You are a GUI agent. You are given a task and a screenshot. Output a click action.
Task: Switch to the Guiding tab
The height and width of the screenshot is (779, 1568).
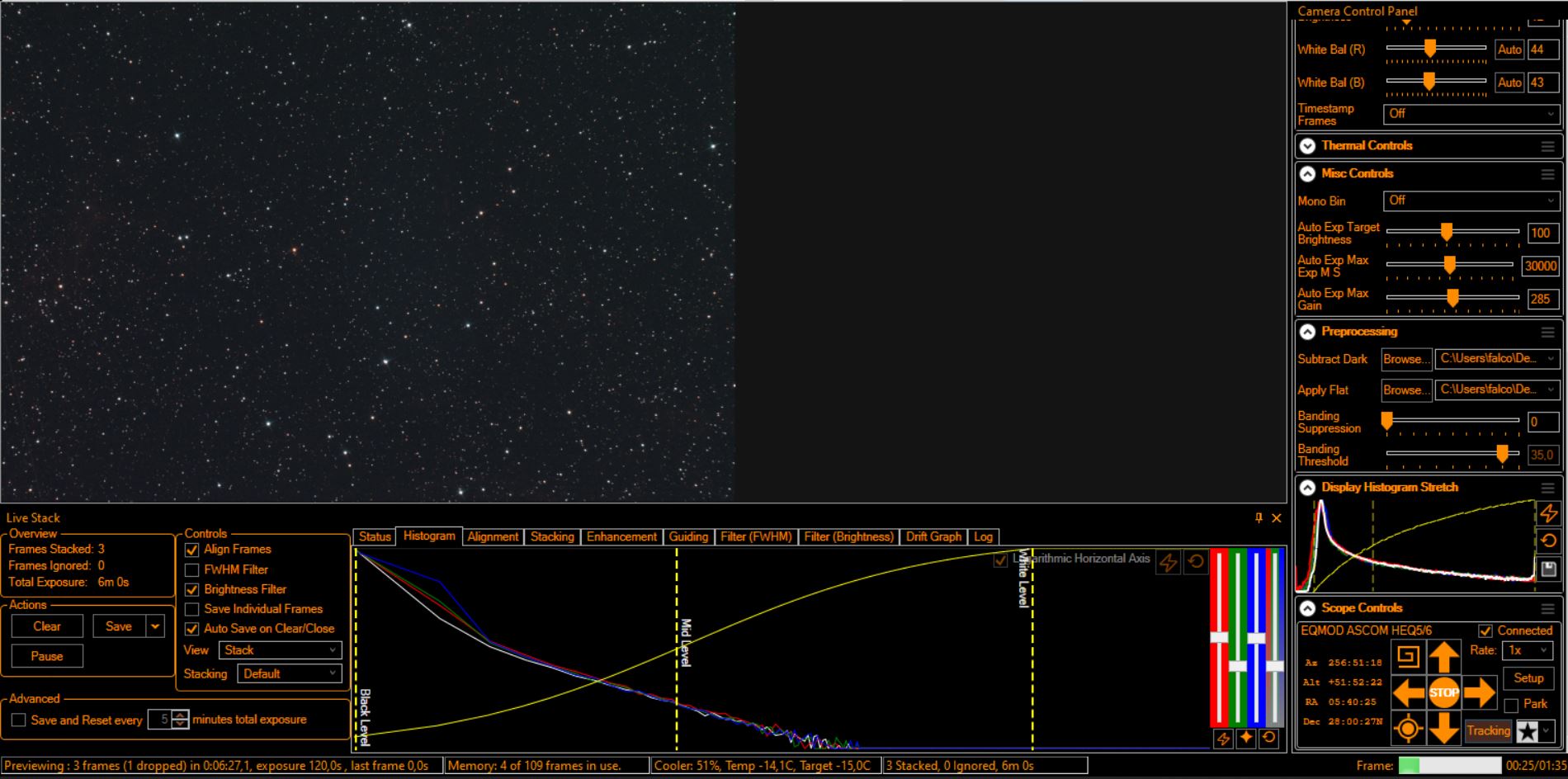pyautogui.click(x=688, y=536)
